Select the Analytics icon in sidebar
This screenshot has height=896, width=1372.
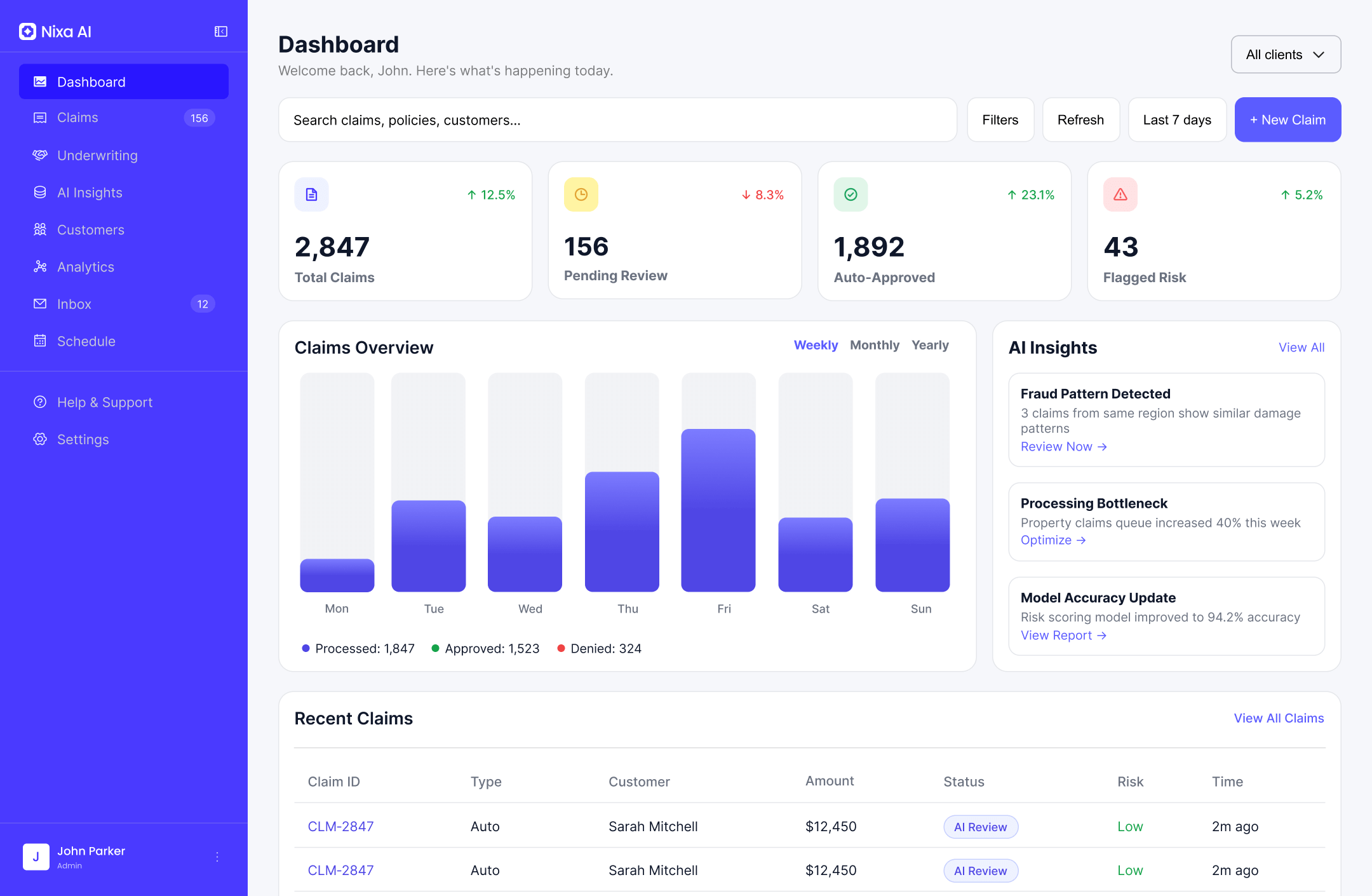[40, 267]
